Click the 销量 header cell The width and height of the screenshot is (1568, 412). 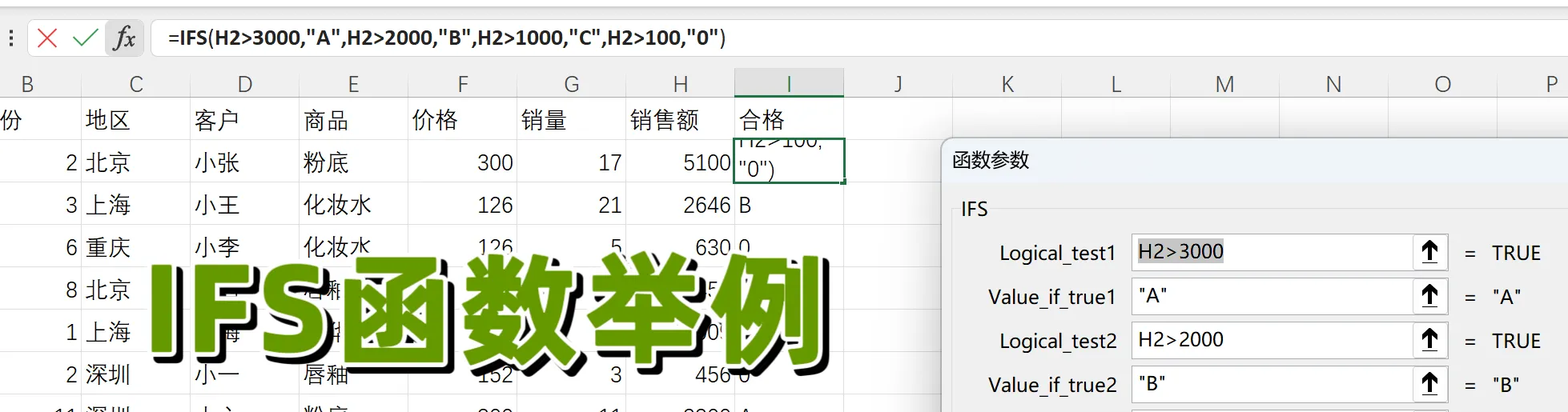coord(572,120)
